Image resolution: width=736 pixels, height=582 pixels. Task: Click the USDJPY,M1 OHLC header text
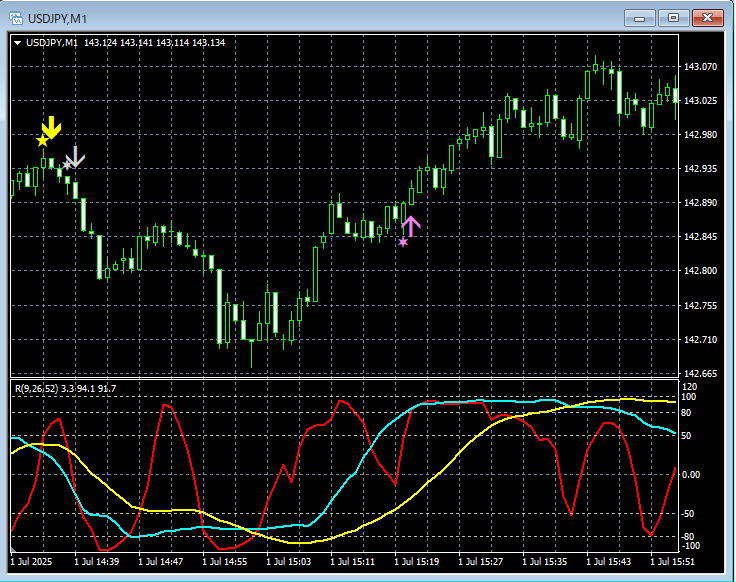click(125, 43)
